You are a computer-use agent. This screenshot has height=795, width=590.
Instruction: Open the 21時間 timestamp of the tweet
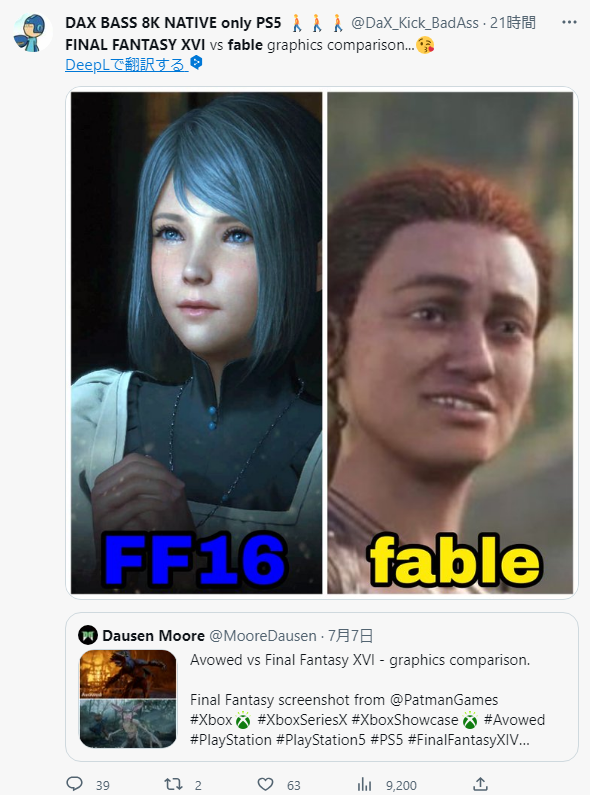(x=513, y=23)
